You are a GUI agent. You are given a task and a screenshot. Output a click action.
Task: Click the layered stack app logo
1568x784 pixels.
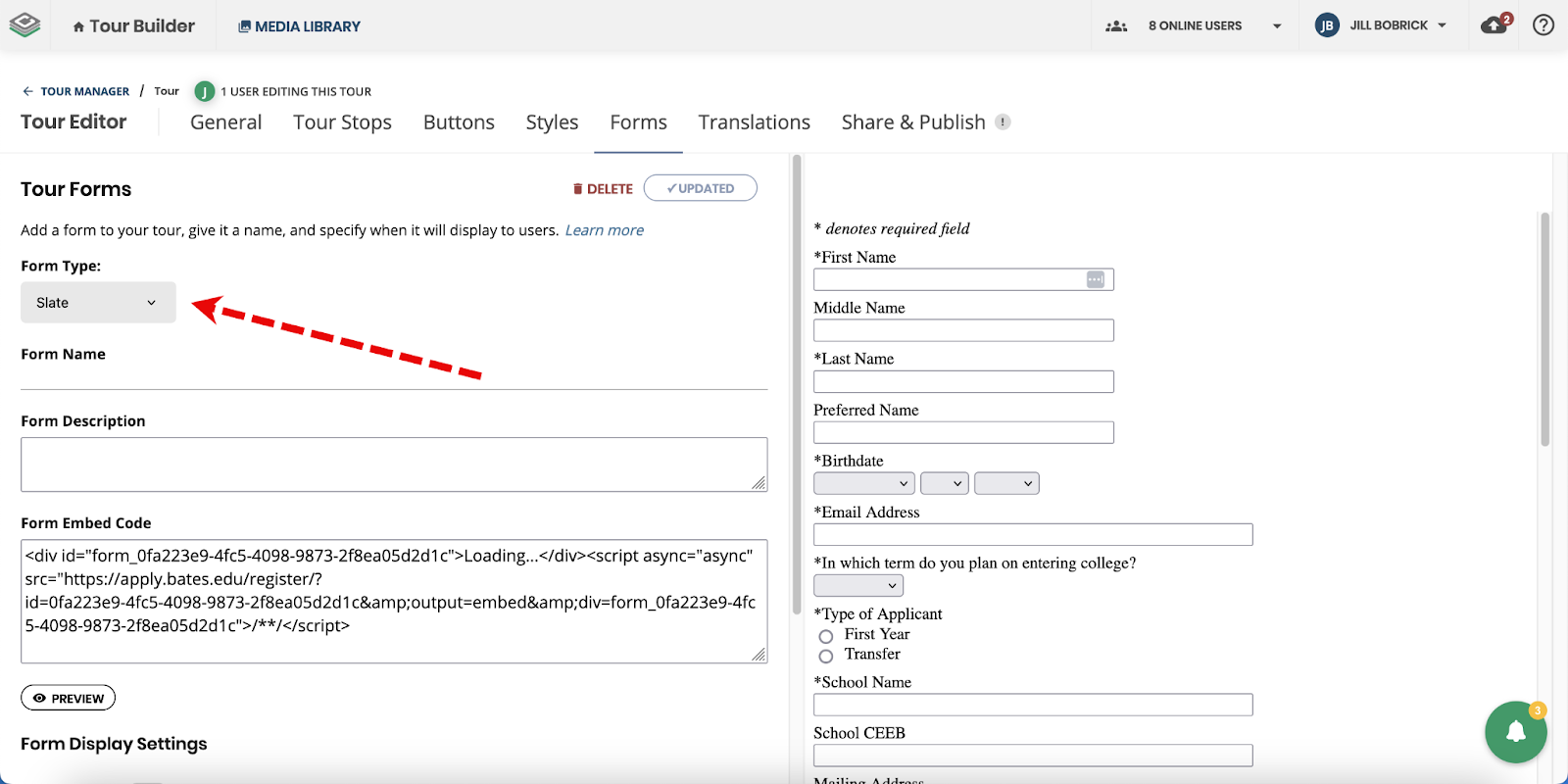pyautogui.click(x=24, y=25)
